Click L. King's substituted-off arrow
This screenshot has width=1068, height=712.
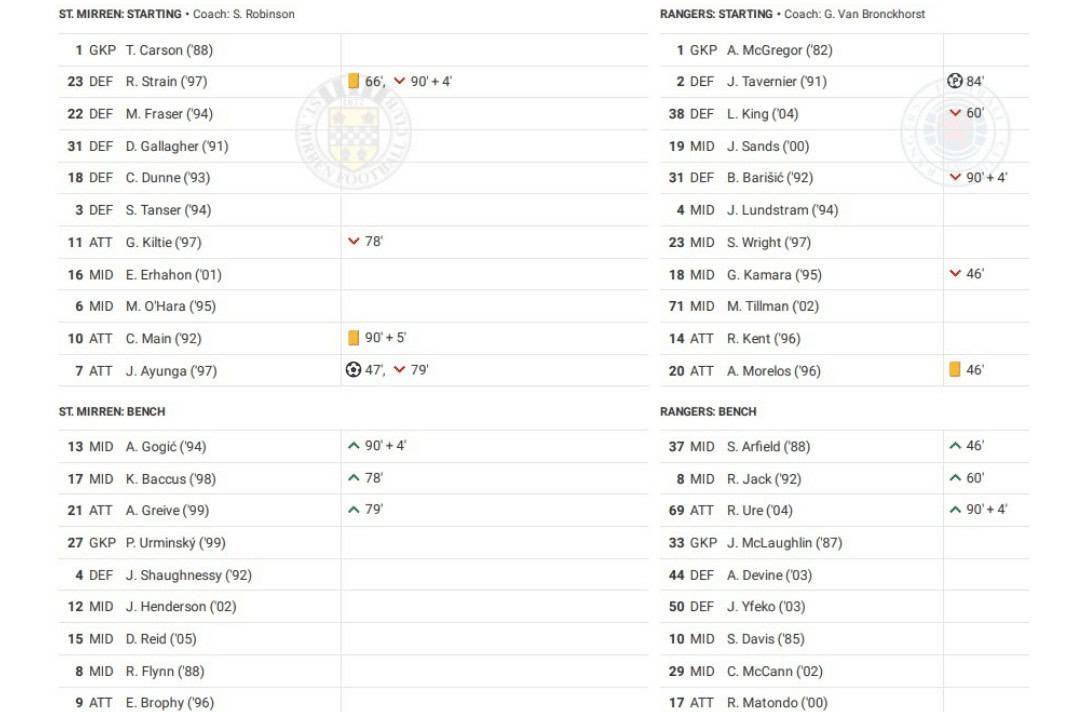coord(954,113)
